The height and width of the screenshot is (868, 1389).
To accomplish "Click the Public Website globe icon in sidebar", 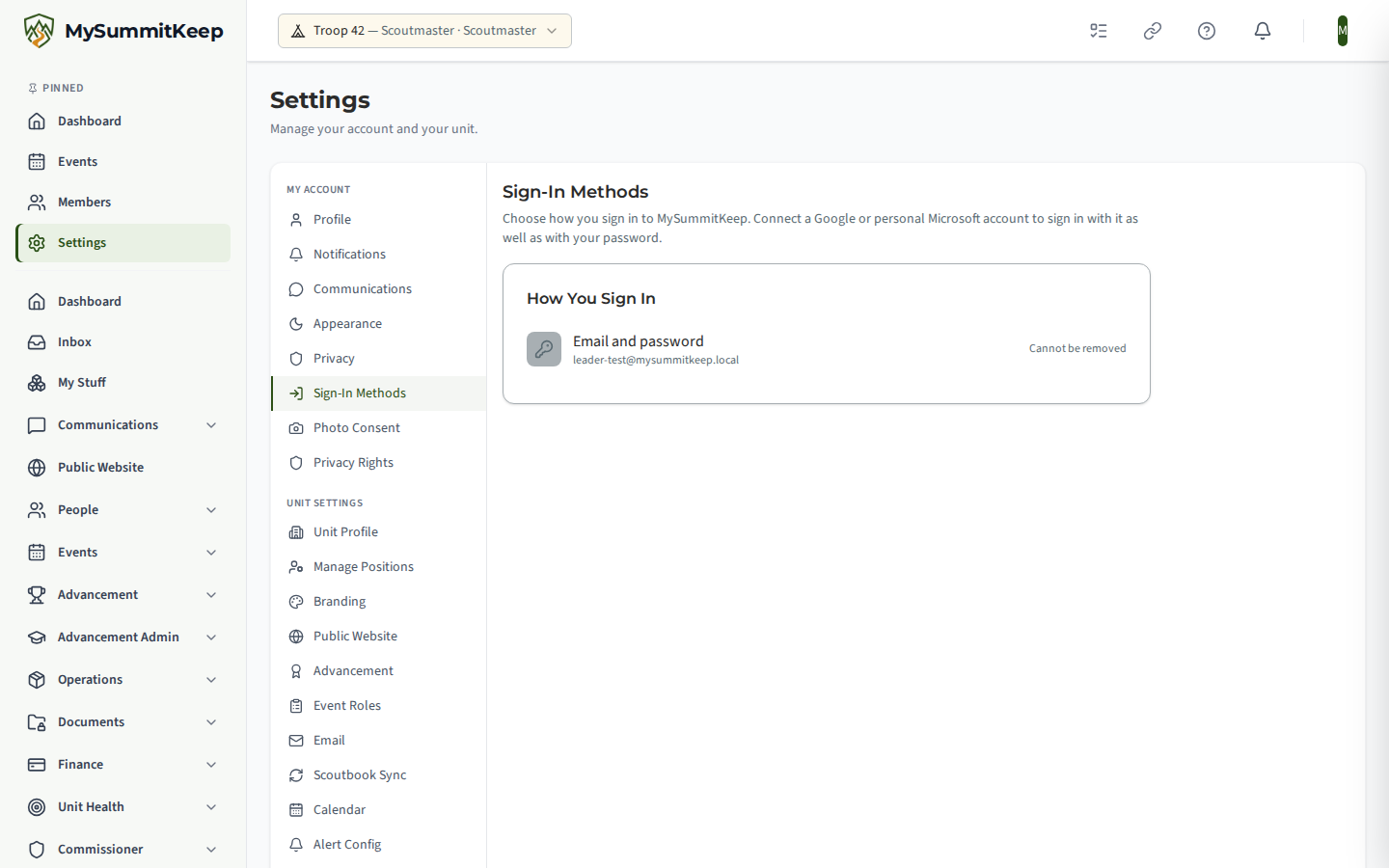I will pos(37,468).
